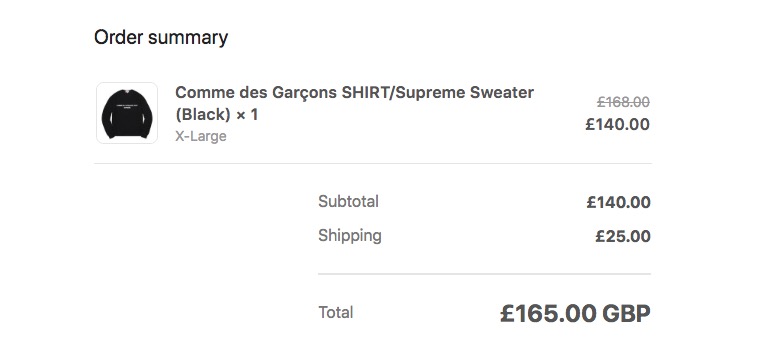765x363 pixels.
Task: Click the £140.00 item price beside the product
Action: [618, 124]
